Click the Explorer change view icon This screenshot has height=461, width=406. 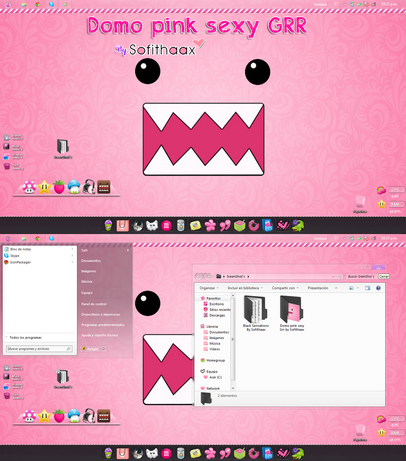(x=351, y=288)
